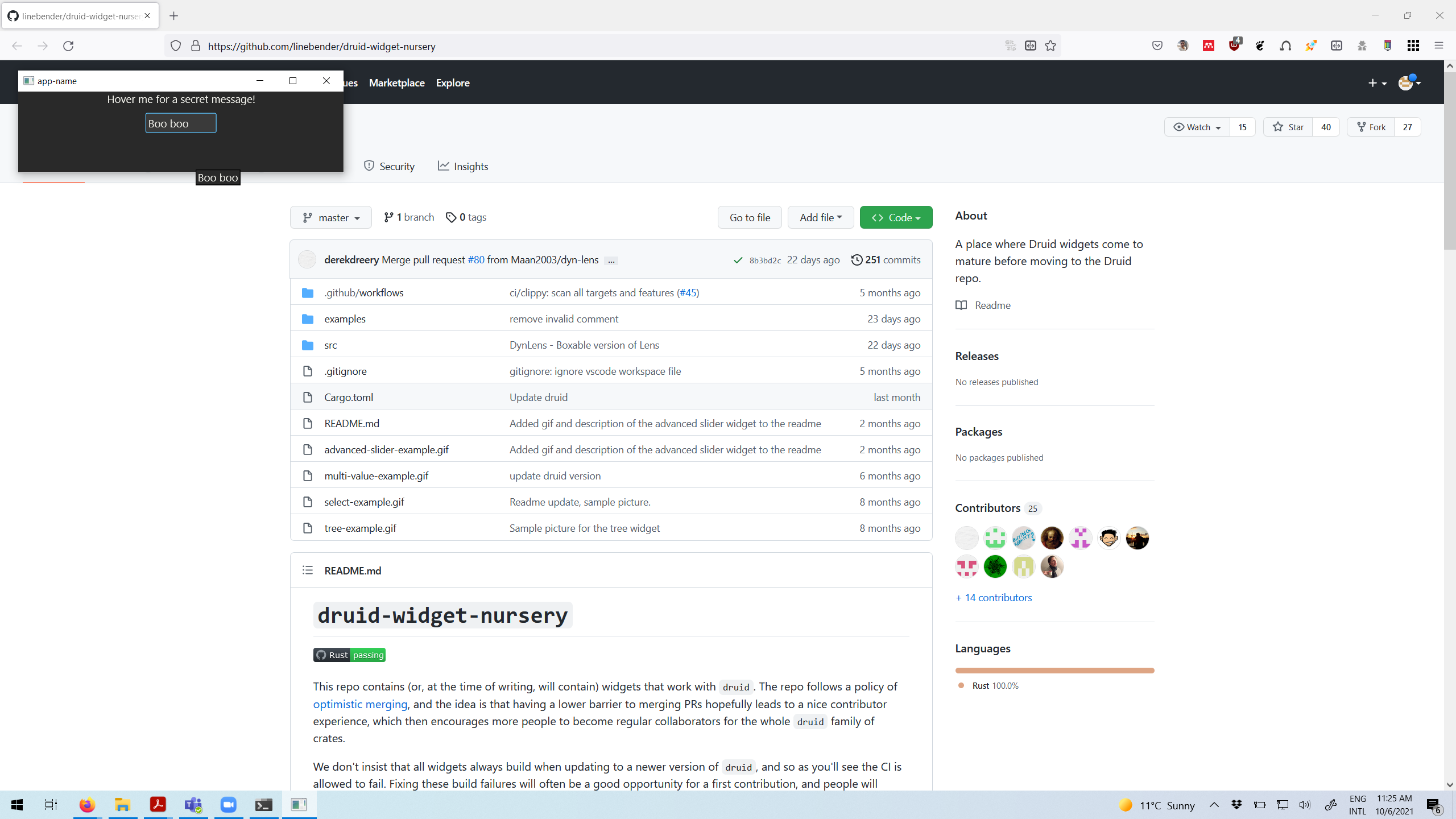Click the Mendeley extension icon

(x=1208, y=45)
